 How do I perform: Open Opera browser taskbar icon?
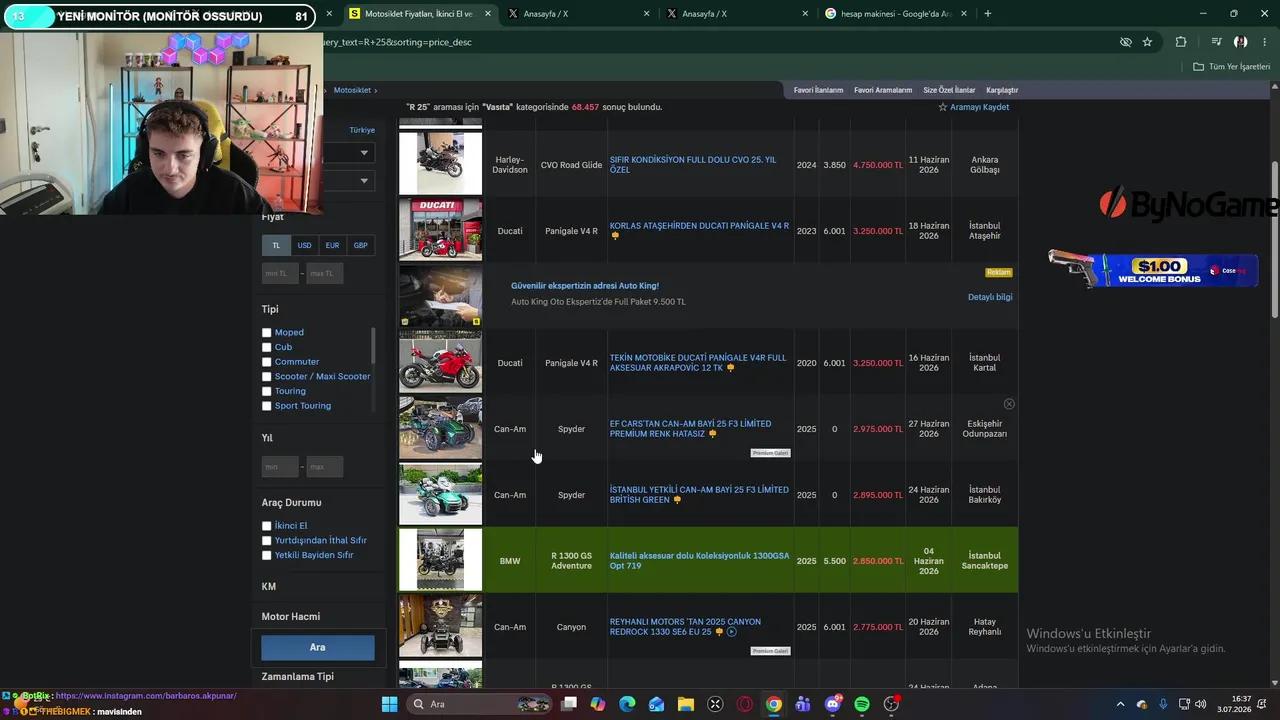pyautogui.click(x=744, y=704)
